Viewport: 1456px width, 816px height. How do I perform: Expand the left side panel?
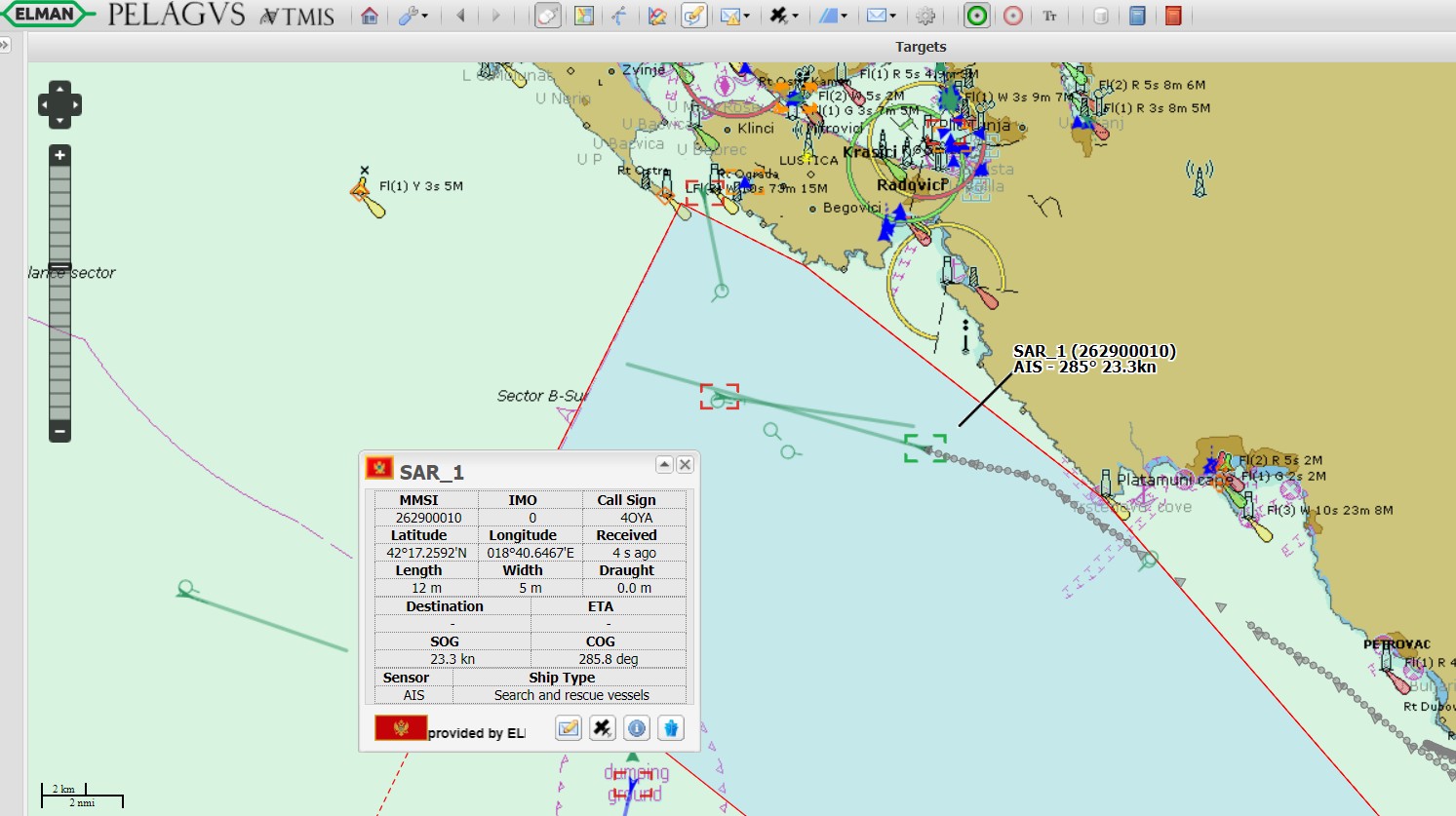tap(5, 45)
